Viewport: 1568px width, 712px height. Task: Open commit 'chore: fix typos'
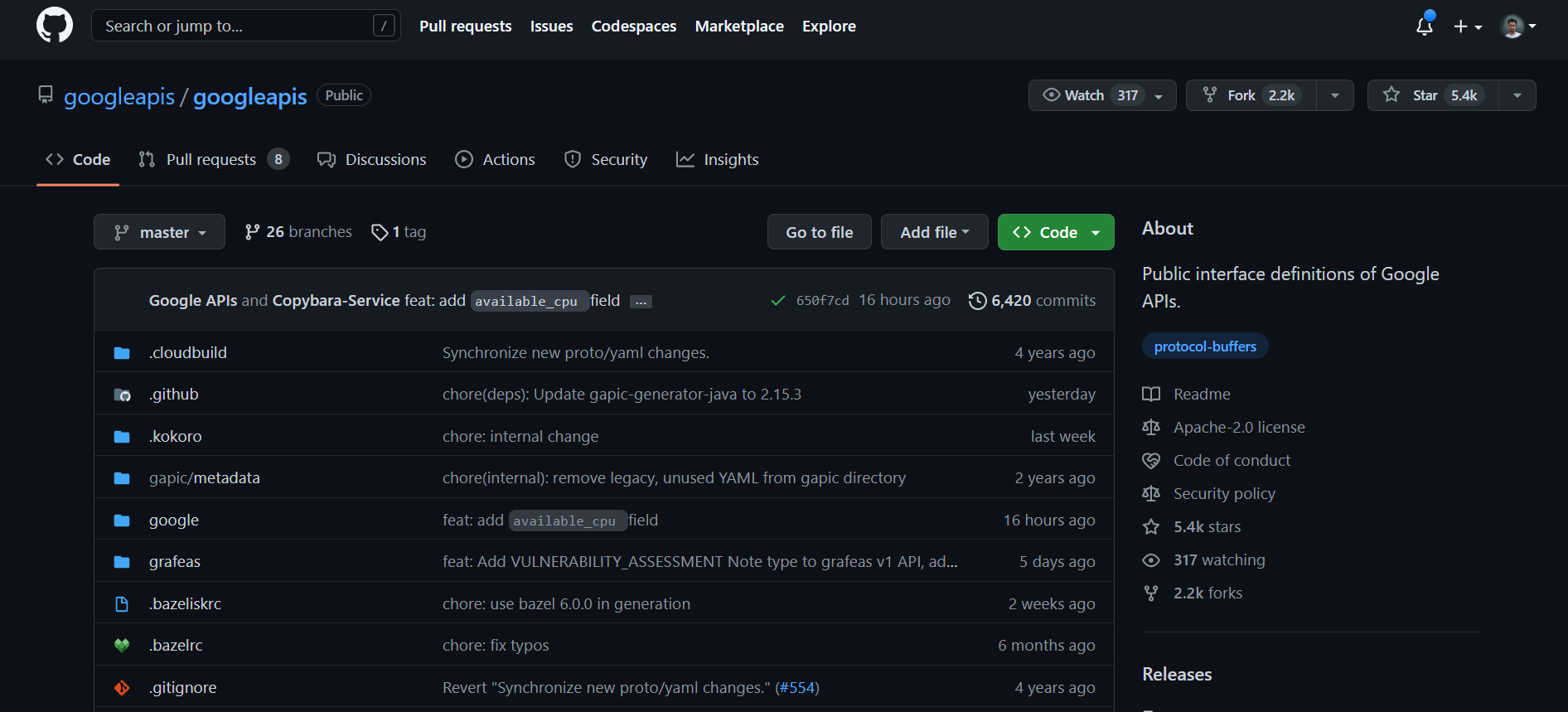(496, 646)
